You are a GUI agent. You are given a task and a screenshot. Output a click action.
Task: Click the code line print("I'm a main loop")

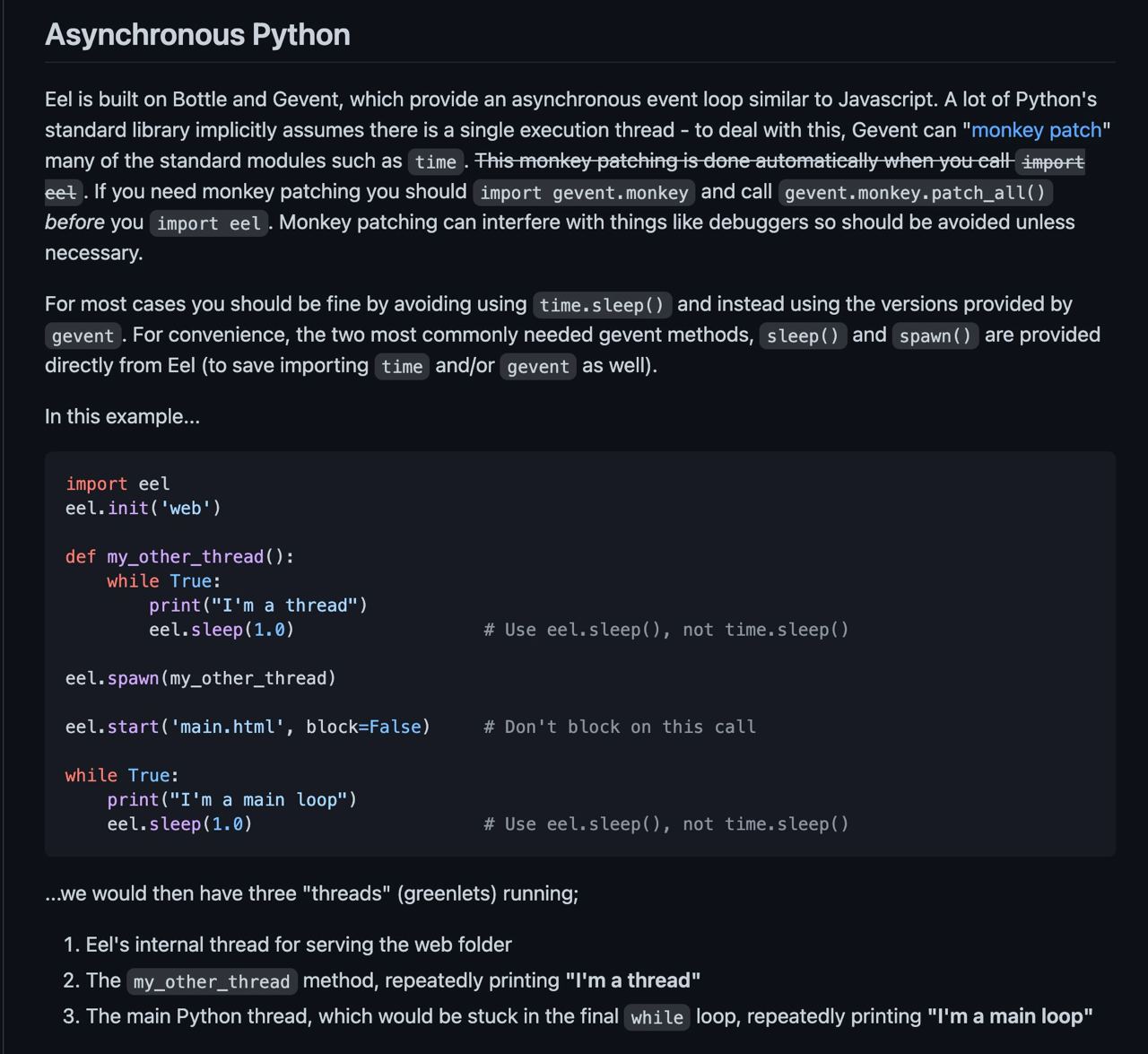[x=232, y=798]
